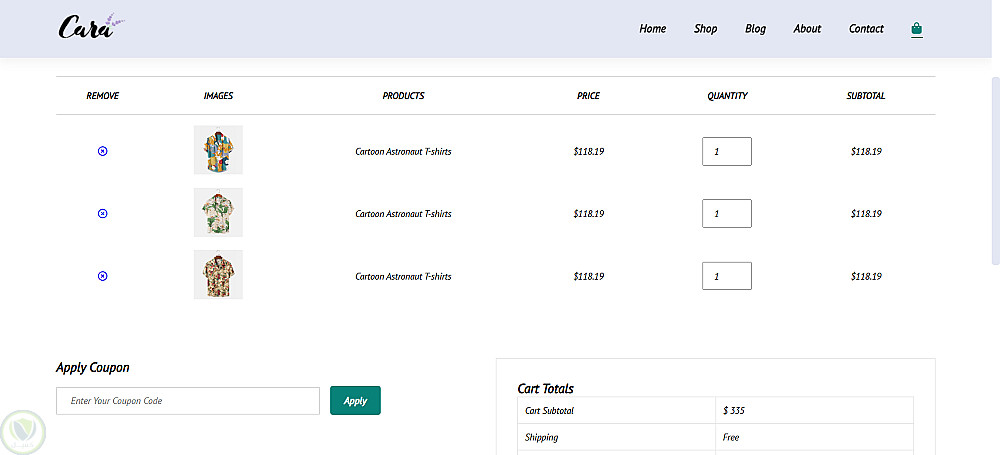The image size is (1000, 455).
Task: Open the Contact page link
Action: click(x=866, y=29)
